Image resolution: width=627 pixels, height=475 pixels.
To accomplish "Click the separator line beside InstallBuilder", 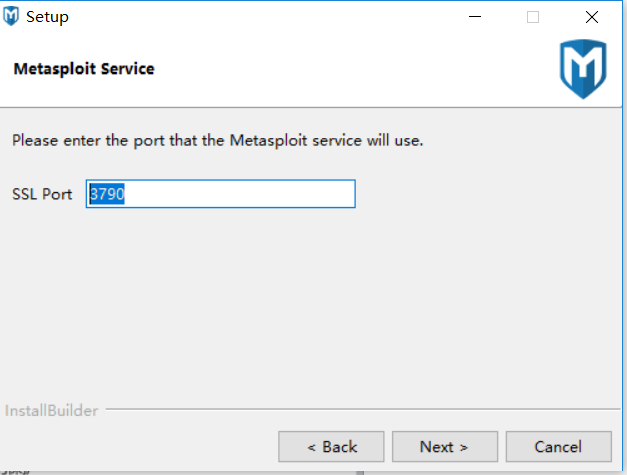I will tap(360, 410).
